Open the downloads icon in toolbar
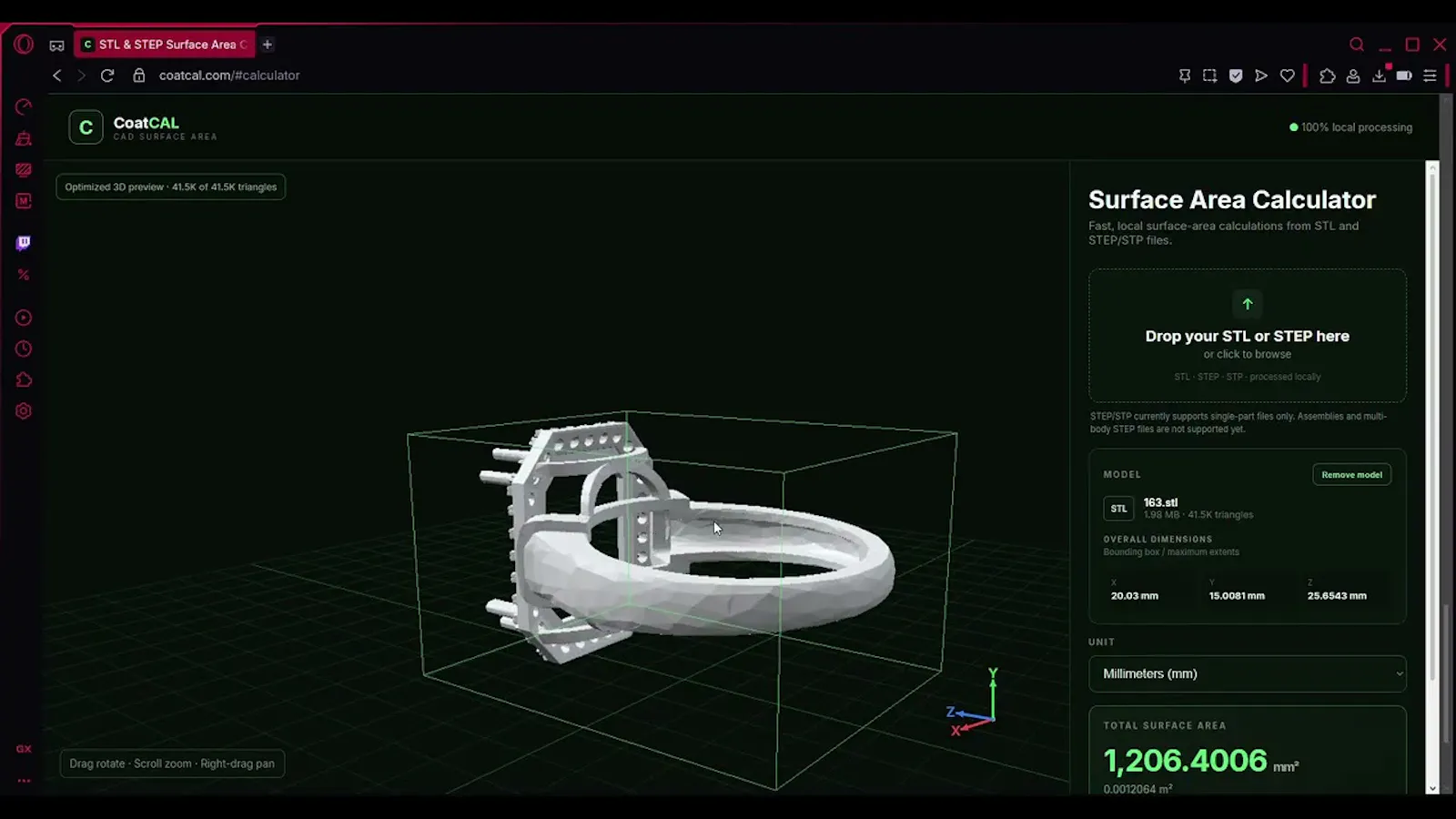 click(1380, 76)
